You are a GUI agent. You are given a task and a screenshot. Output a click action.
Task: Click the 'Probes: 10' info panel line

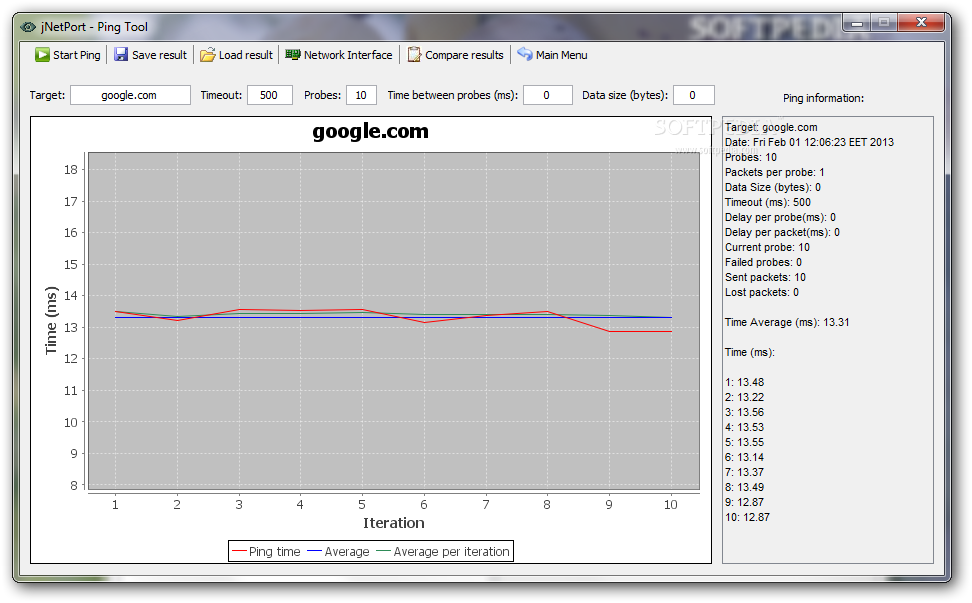751,157
